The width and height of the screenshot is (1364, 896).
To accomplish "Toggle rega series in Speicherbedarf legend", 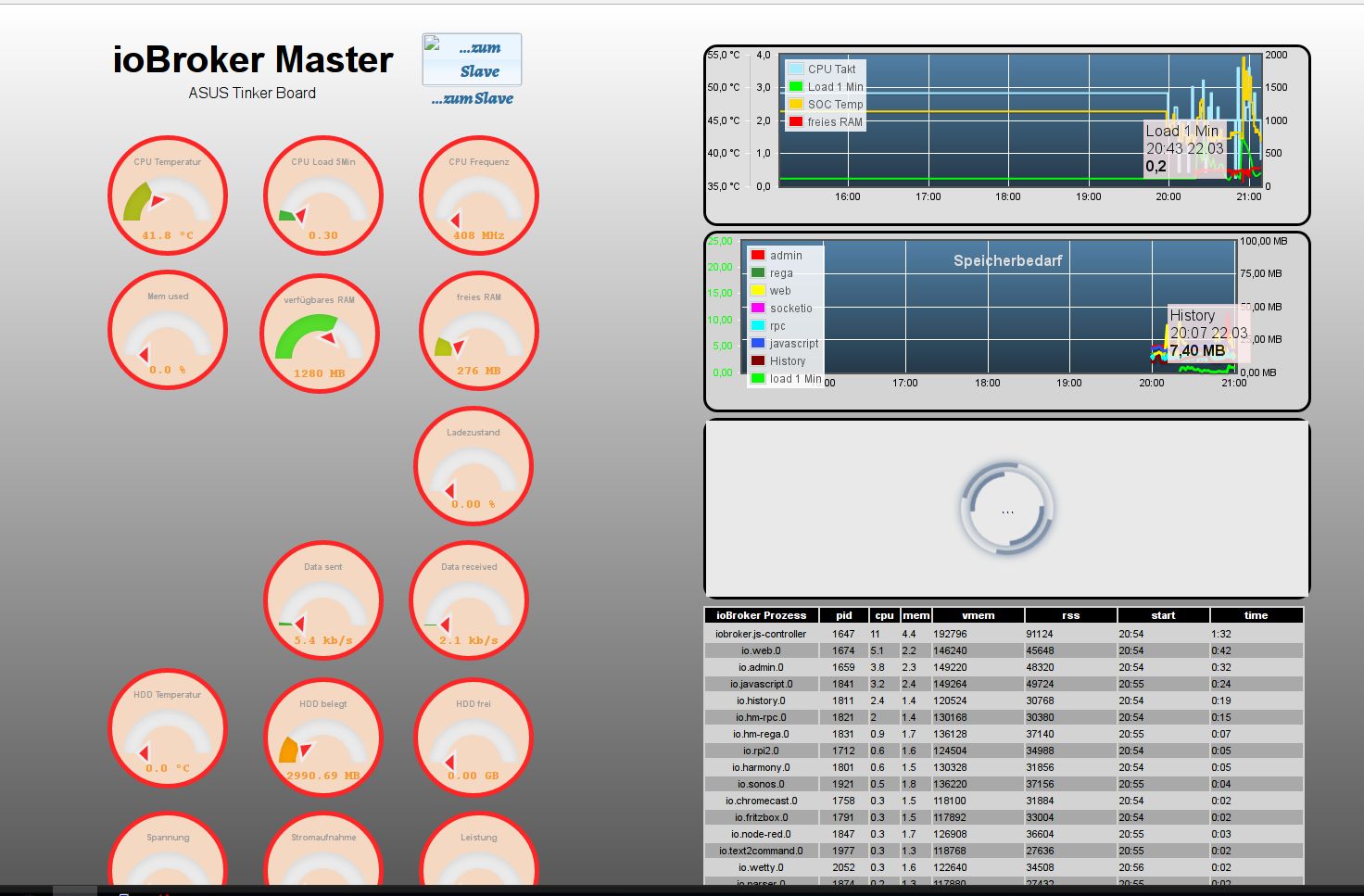I will click(x=772, y=273).
